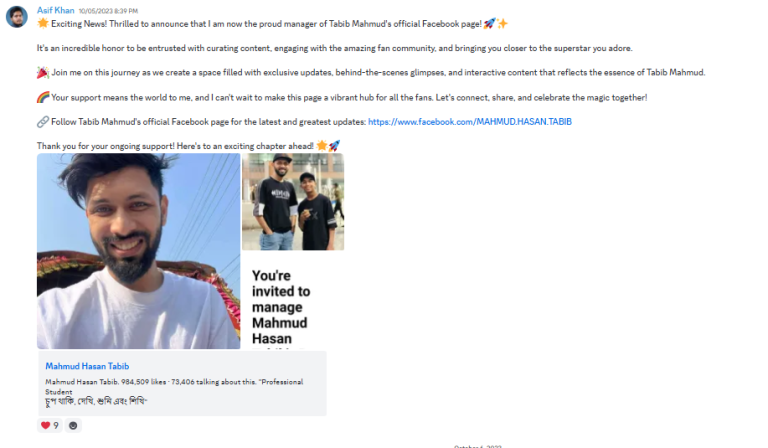Click the star emoji after chapter ahead!

322,145
